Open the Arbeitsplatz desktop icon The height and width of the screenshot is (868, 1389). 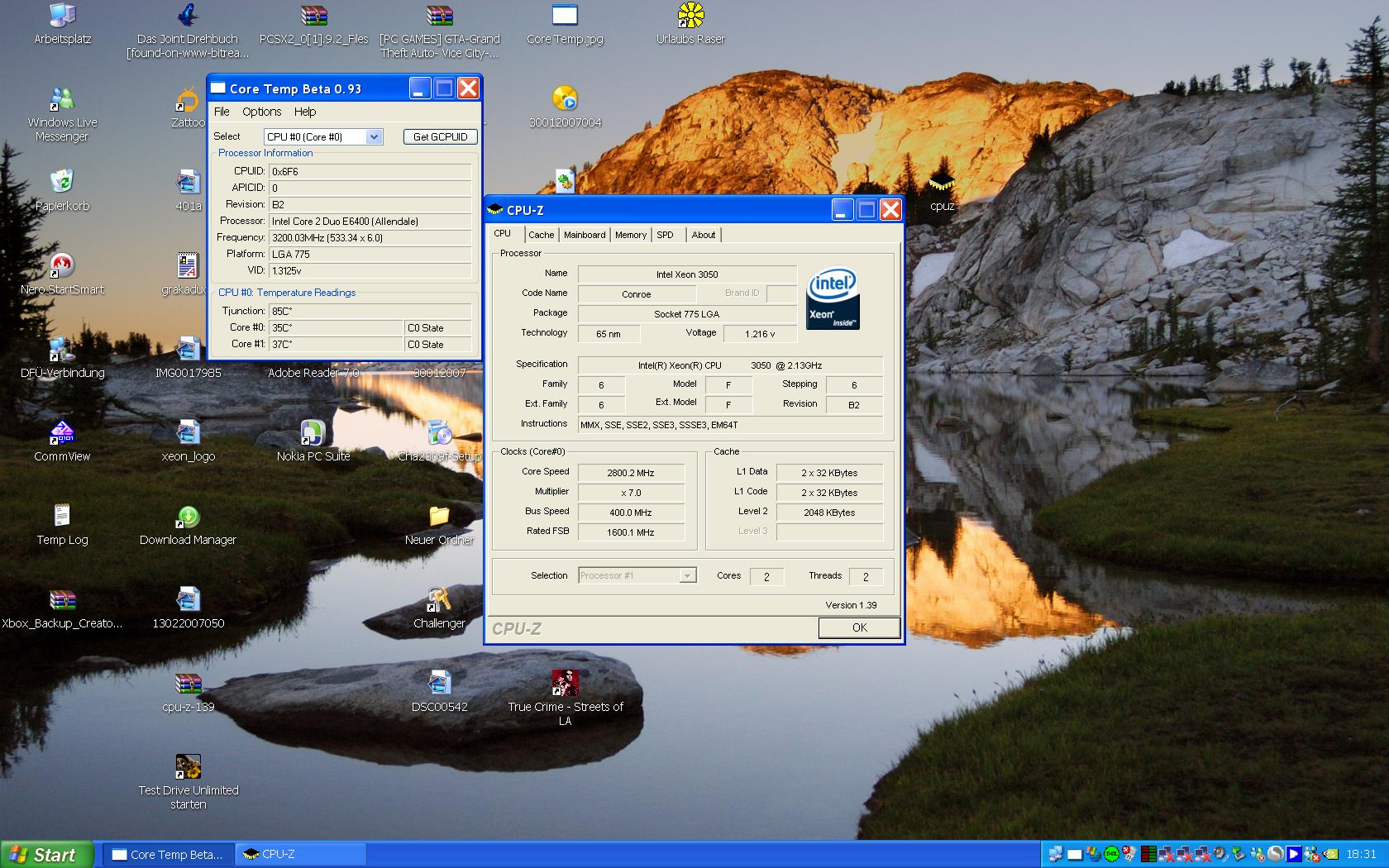click(62, 17)
